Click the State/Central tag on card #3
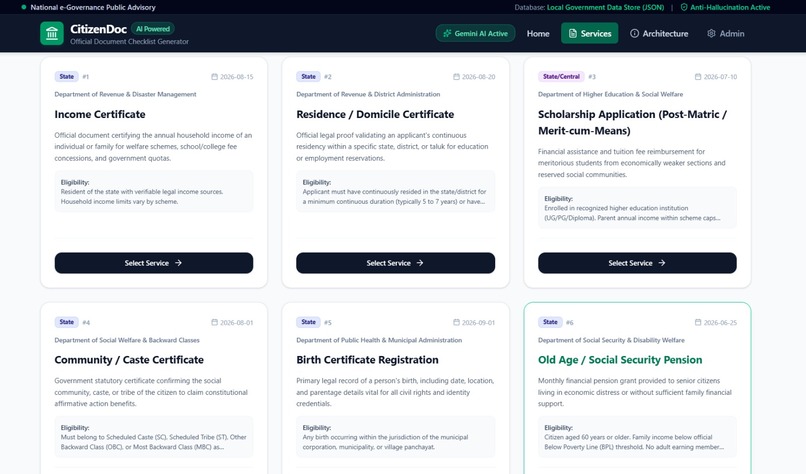Screen dimensions: 806x474 click(x=561, y=77)
